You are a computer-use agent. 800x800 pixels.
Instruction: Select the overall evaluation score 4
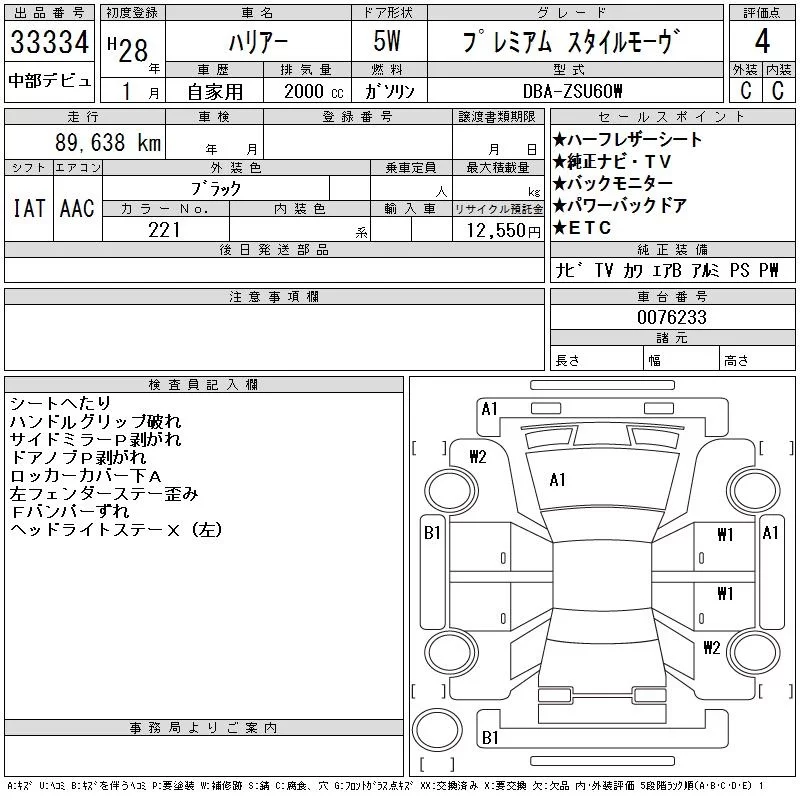[x=761, y=43]
